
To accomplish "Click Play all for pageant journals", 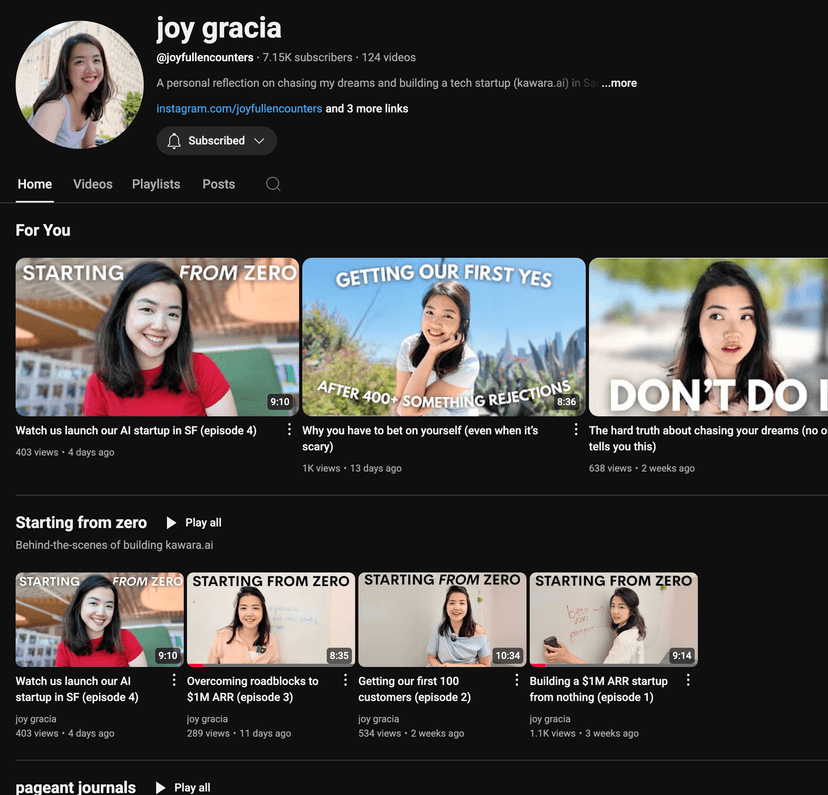I will 183,787.
